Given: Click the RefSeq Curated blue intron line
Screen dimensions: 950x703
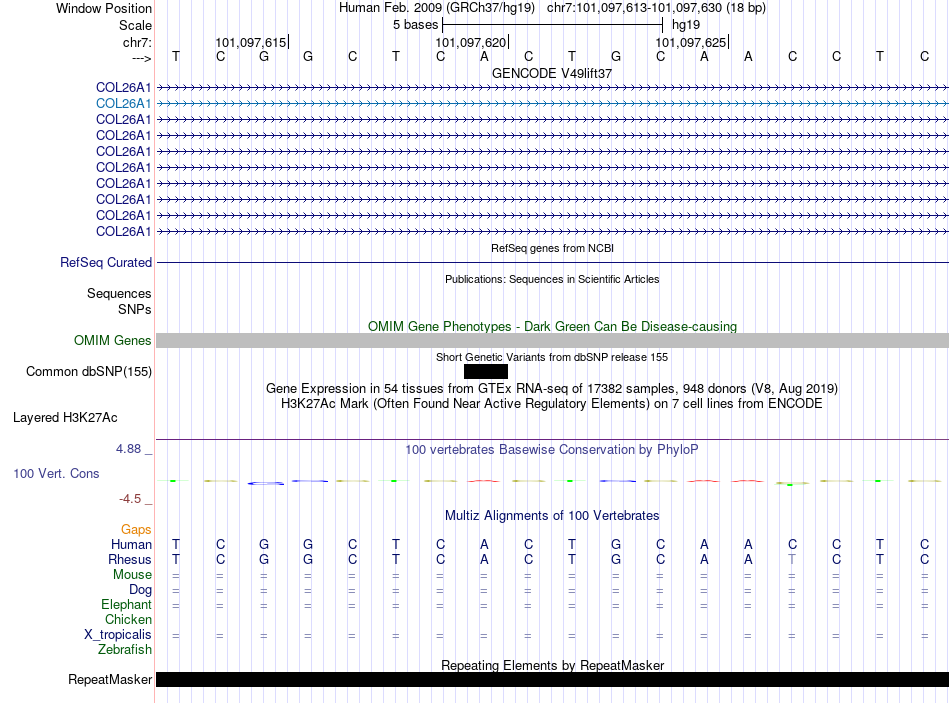Looking at the screenshot, I should coord(552,262).
